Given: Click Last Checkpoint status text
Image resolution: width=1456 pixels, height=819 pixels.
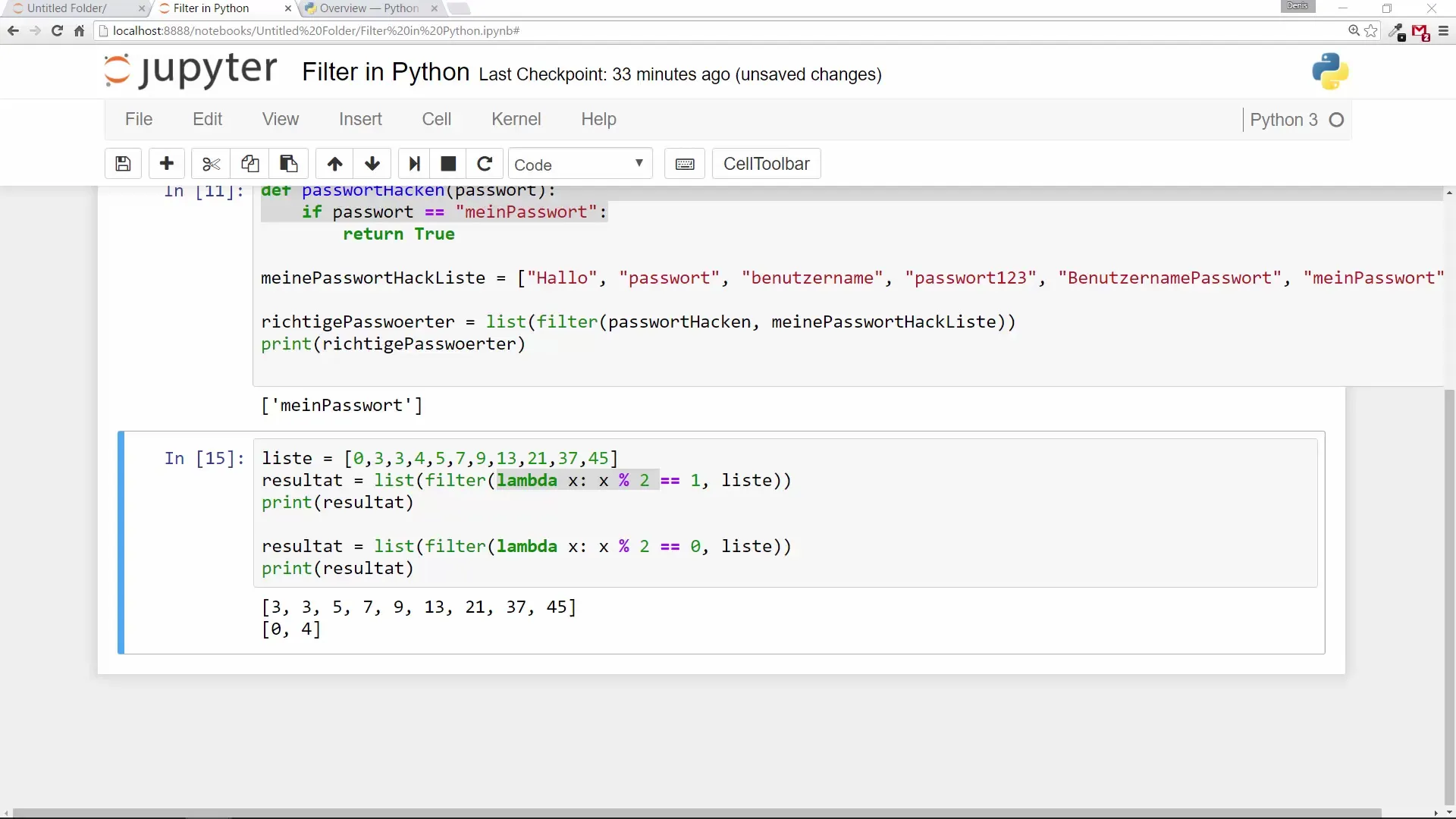Looking at the screenshot, I should (x=680, y=74).
